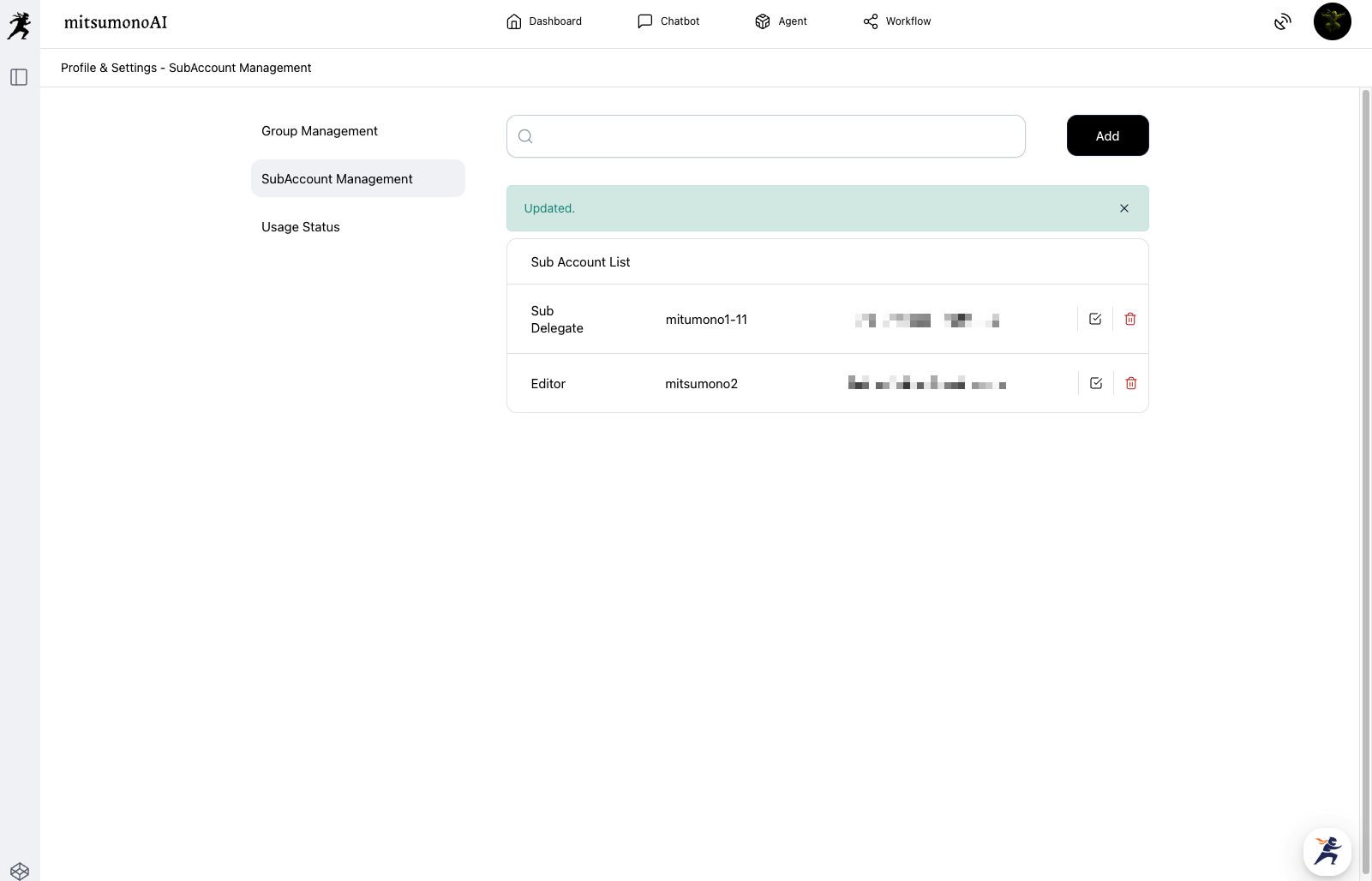Edit the mitsumono2 sub account

[1096, 383]
